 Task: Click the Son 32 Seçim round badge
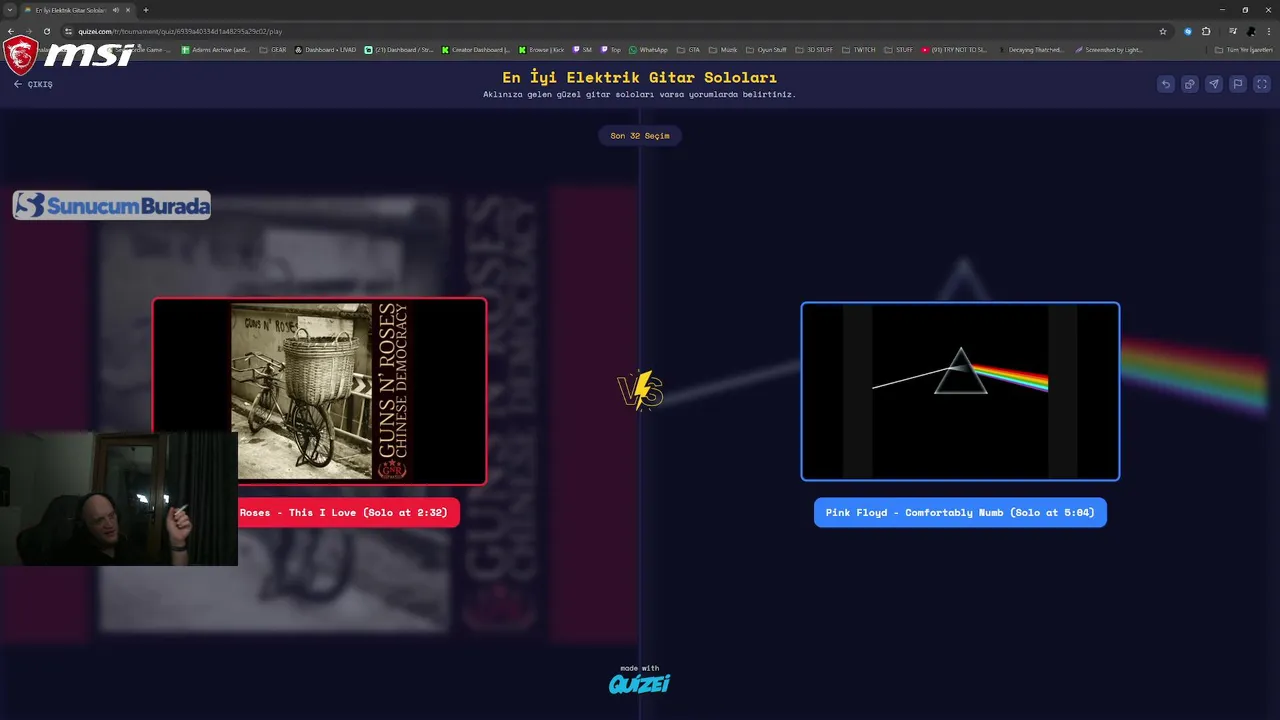(640, 135)
